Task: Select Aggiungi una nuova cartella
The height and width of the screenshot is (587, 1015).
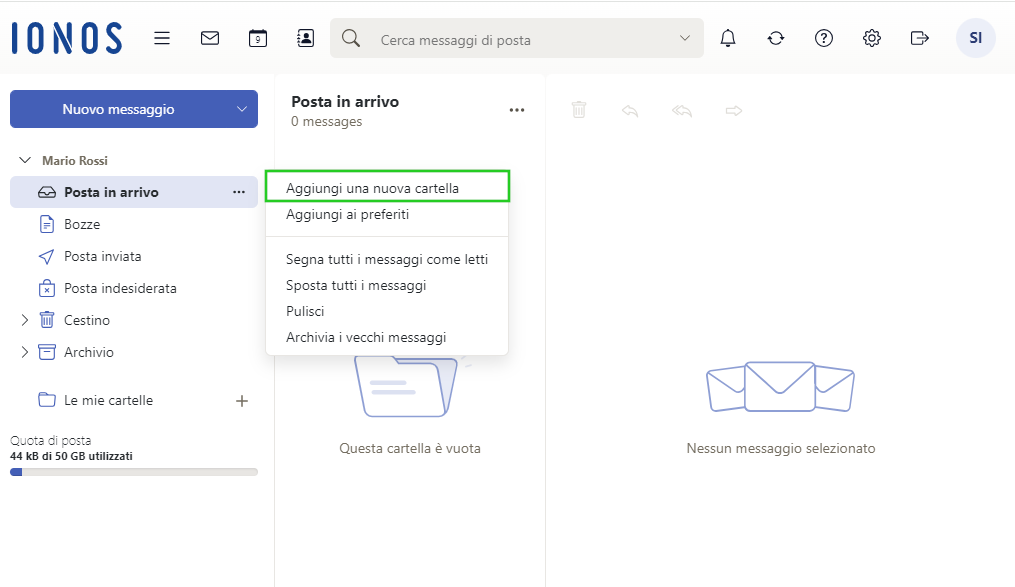Action: (387, 188)
